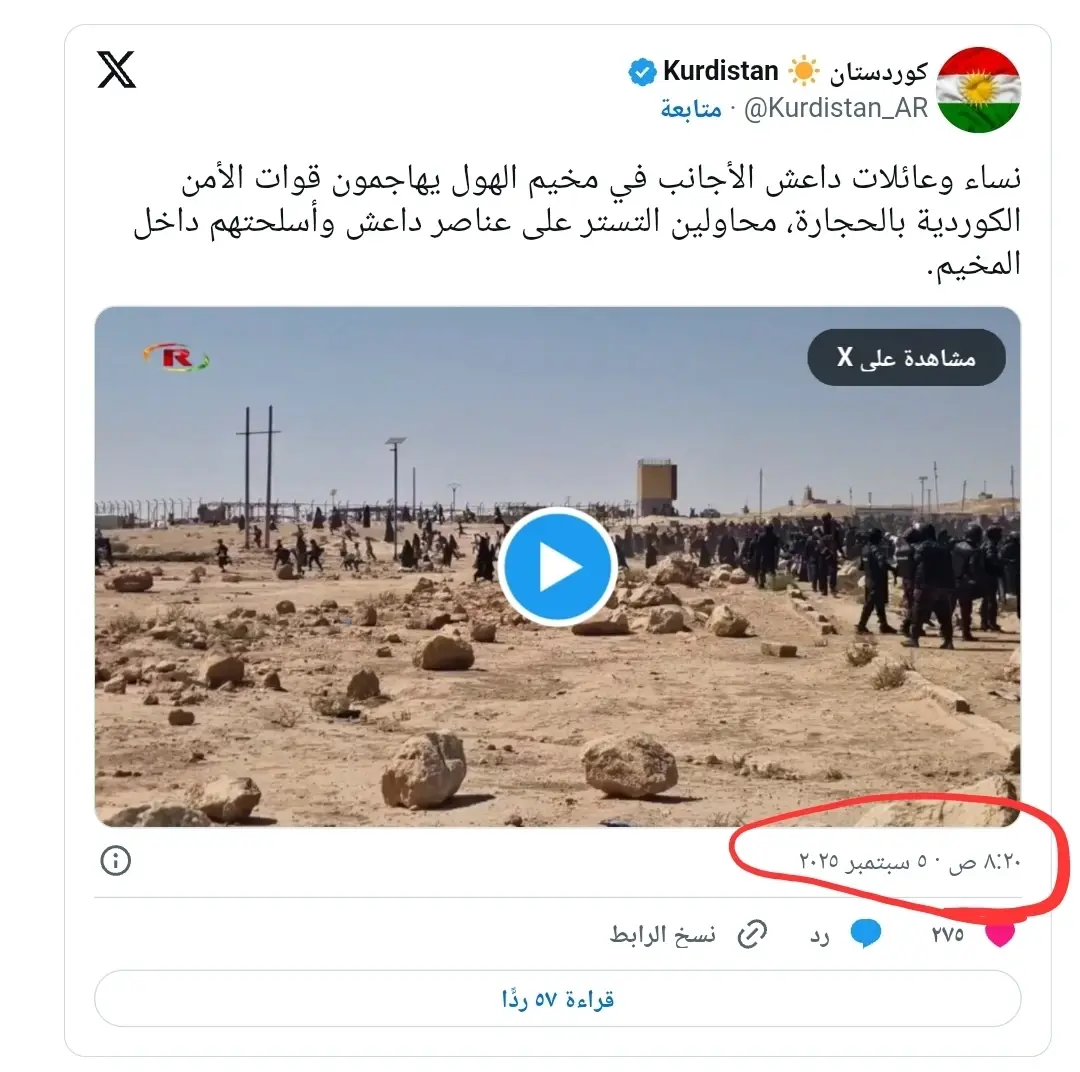
Task: Click the Arabic tweet text body
Action: (x=577, y=221)
